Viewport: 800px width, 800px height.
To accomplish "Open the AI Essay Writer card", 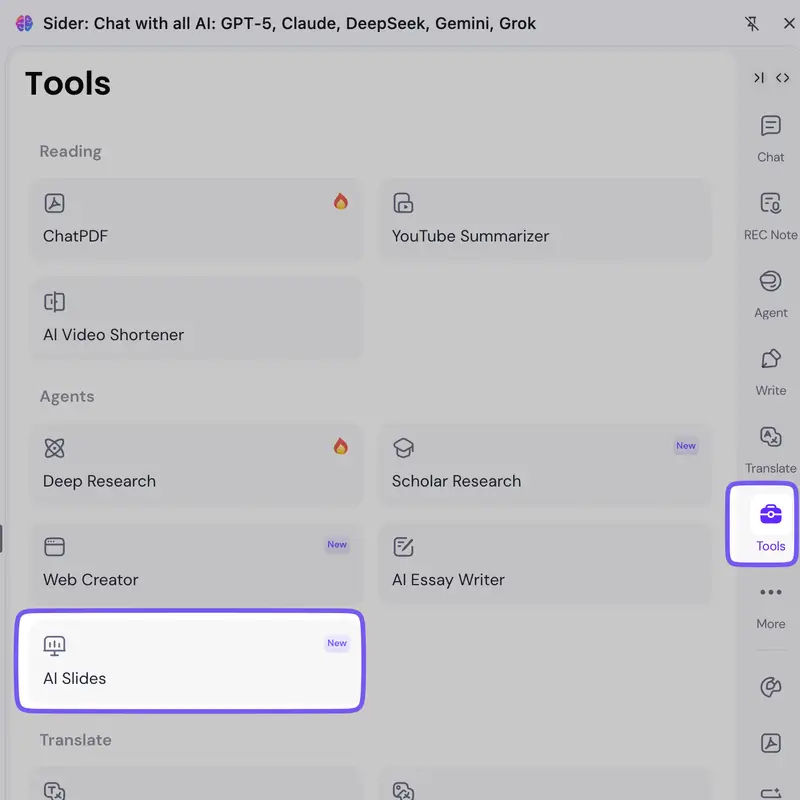I will (x=544, y=563).
